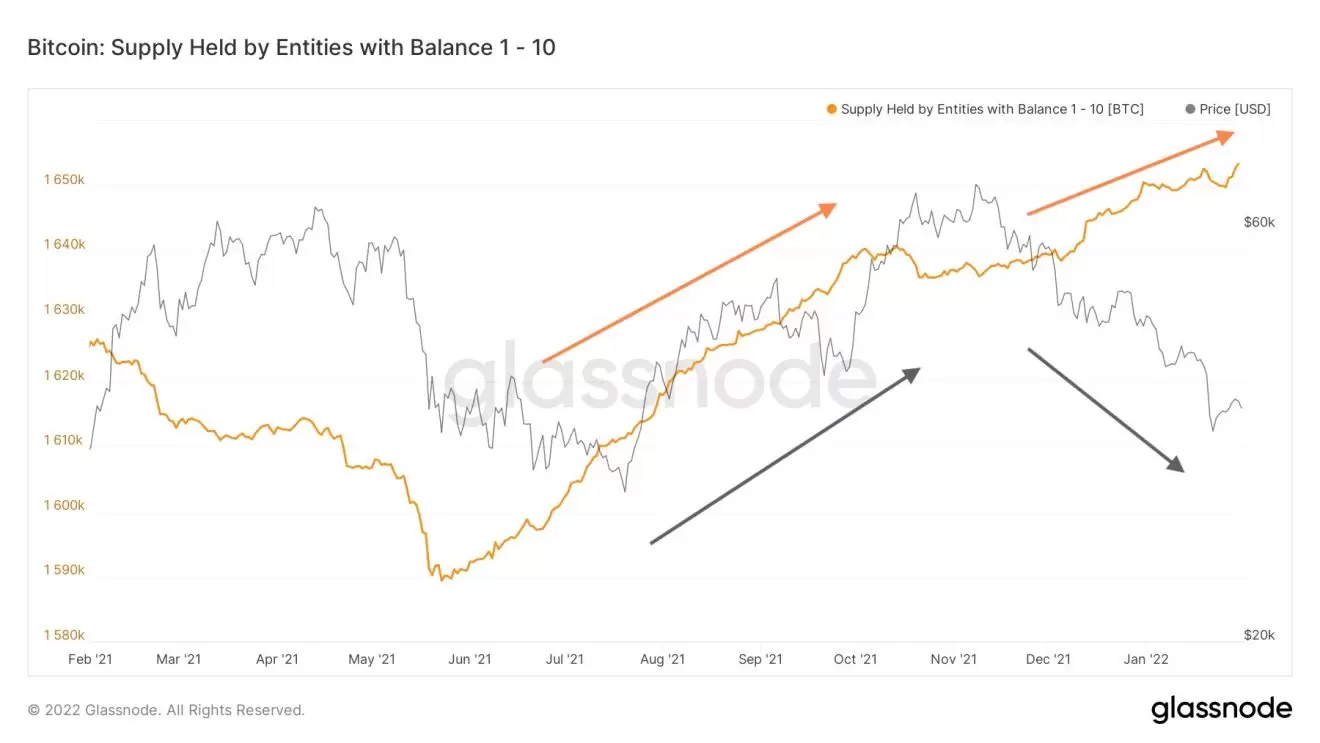Image resolution: width=1320 pixels, height=743 pixels.
Task: Click the $20k price axis label
Action: pos(1259,635)
